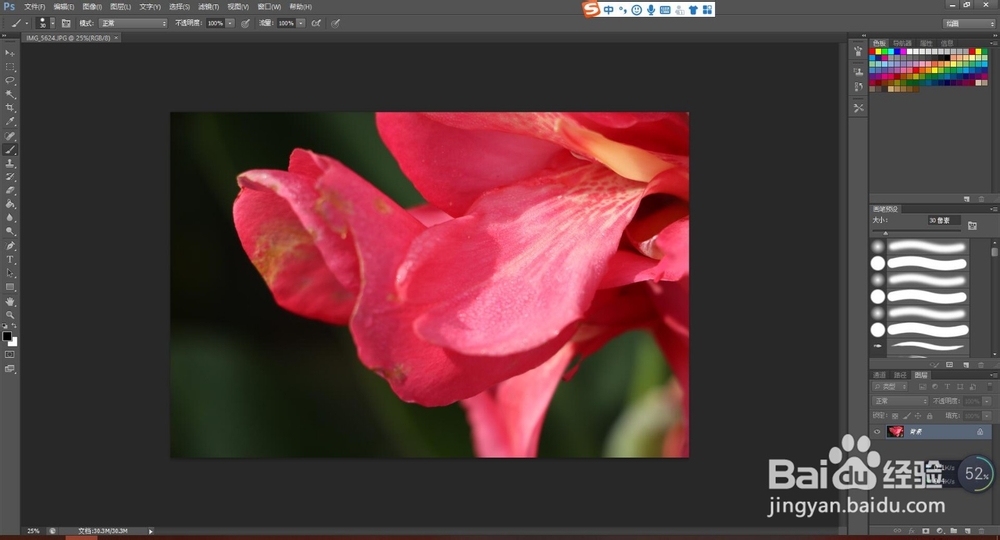Select the Magic Wand tool
This screenshot has width=1000, height=540.
[x=10, y=94]
